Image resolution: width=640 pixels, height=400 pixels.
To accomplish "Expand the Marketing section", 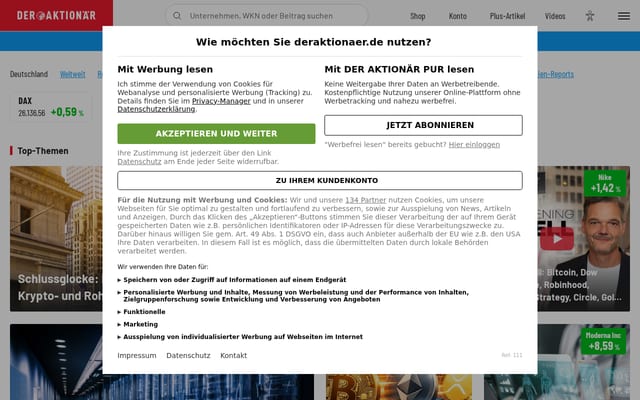I will (138, 324).
